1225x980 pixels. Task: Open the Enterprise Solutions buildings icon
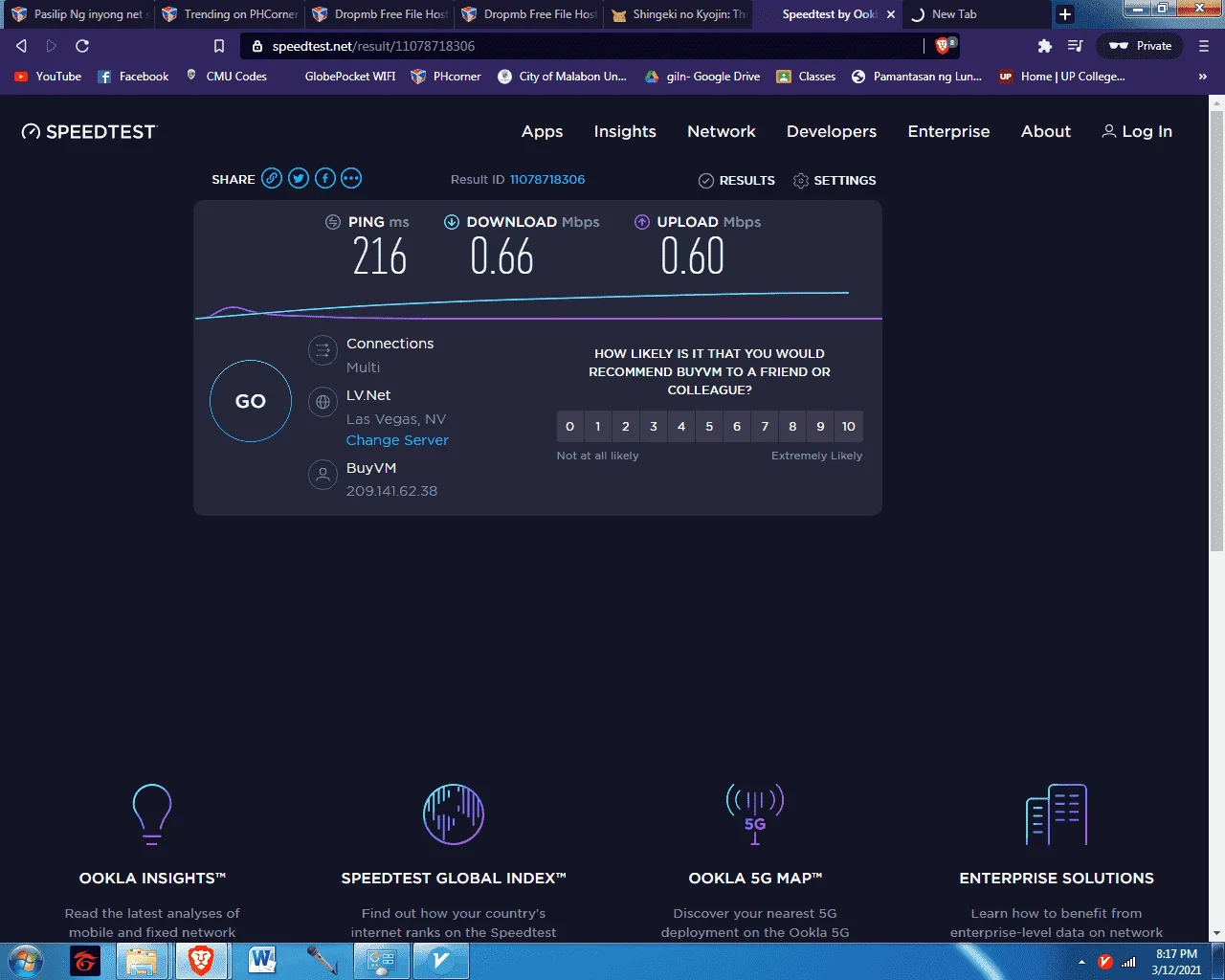click(1057, 814)
